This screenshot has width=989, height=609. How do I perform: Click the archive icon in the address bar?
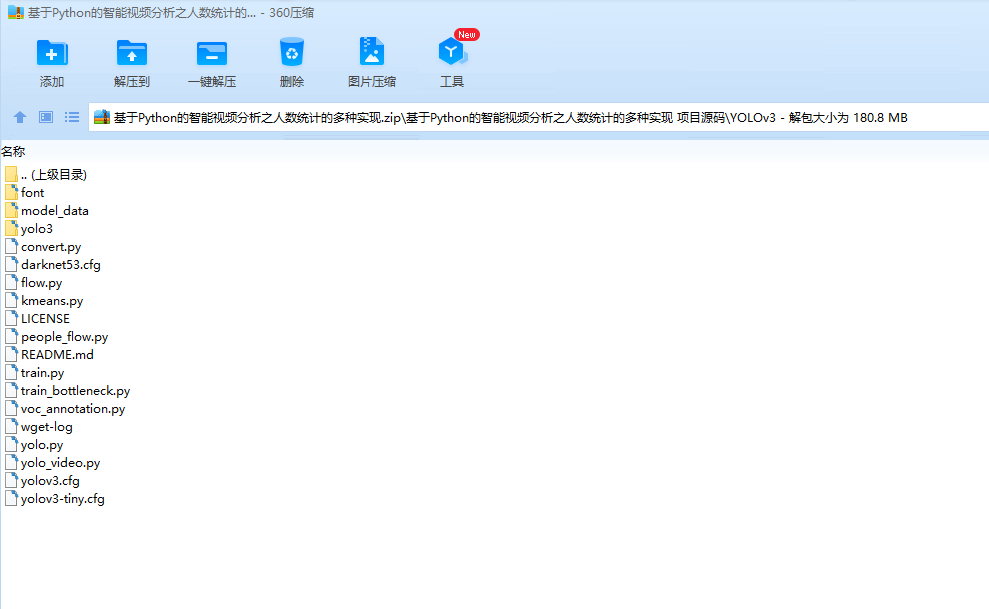(x=102, y=117)
